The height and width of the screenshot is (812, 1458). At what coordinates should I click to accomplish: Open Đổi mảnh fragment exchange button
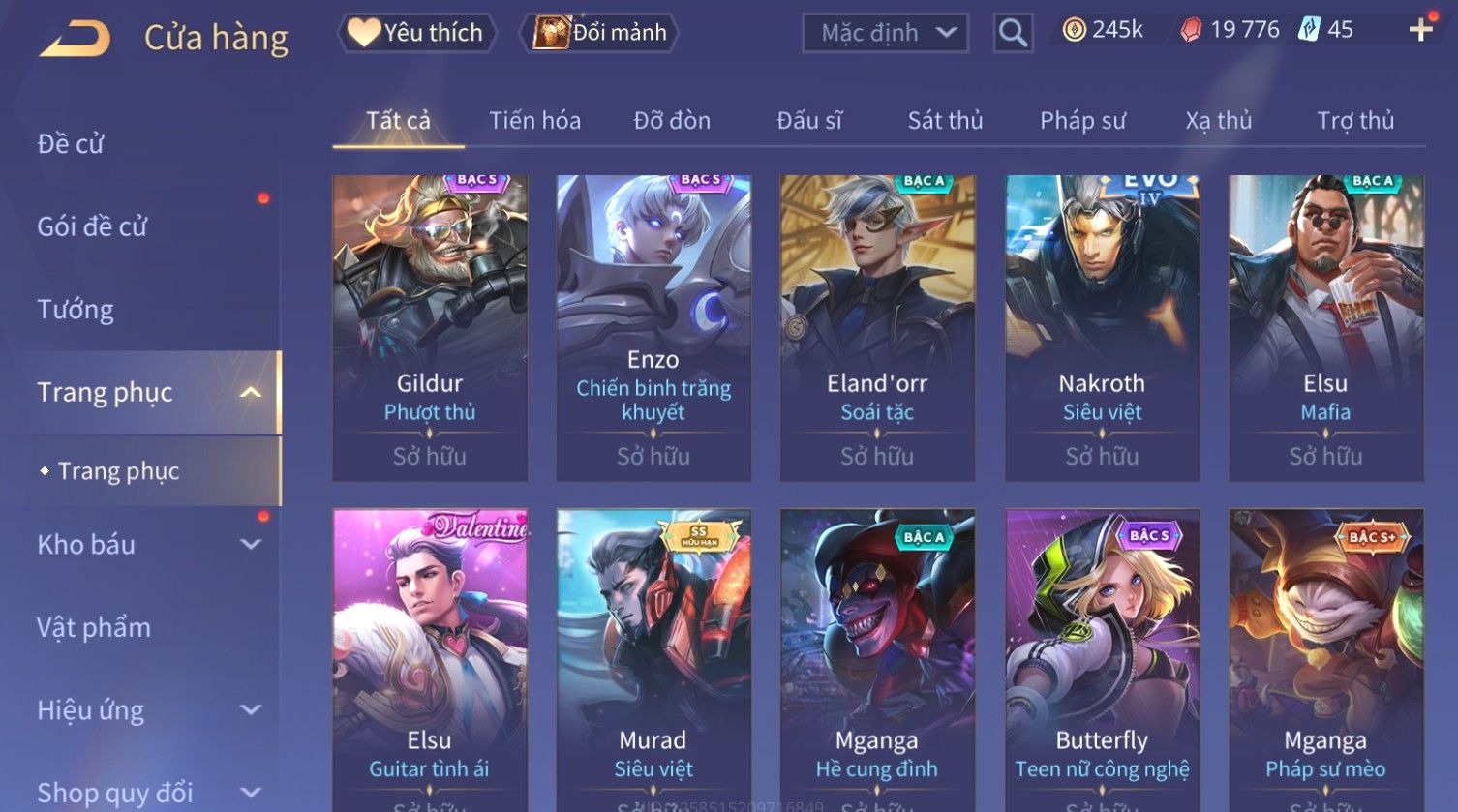tap(600, 33)
